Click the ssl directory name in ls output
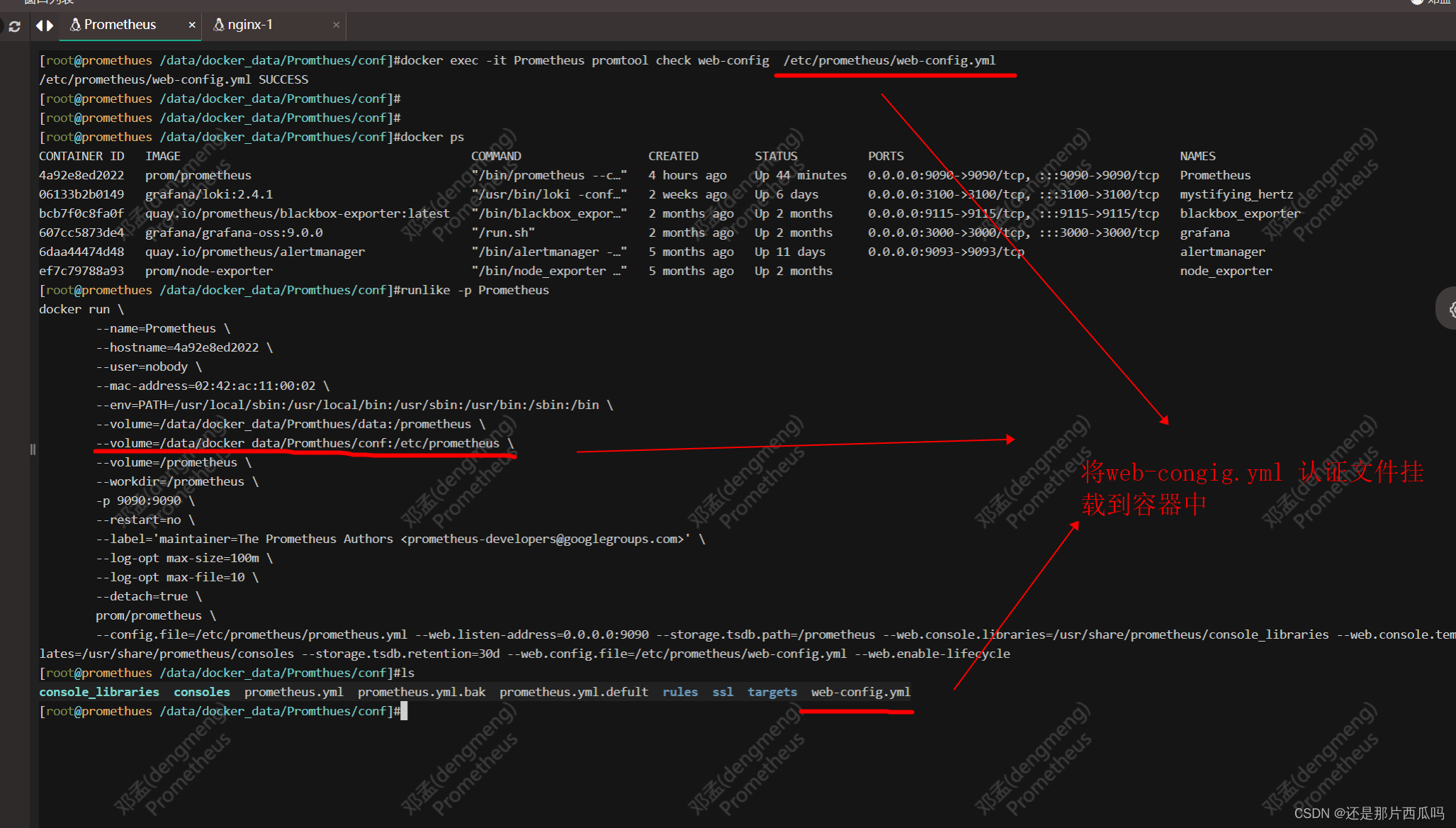 coord(722,692)
